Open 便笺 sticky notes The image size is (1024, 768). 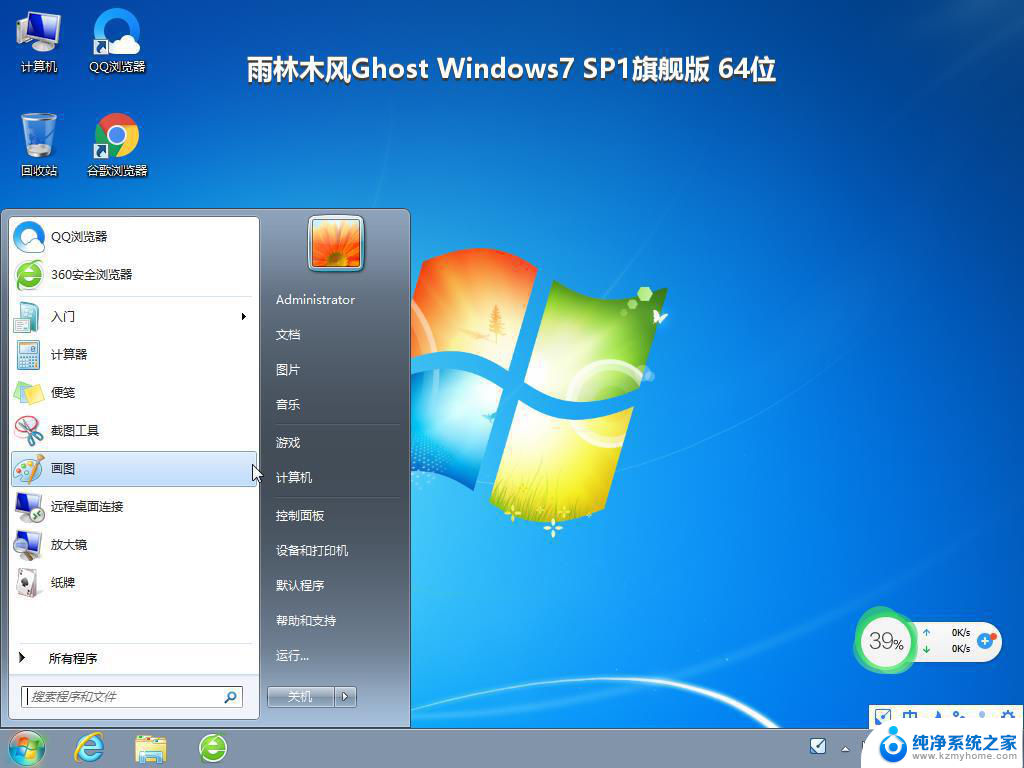pyautogui.click(x=134, y=392)
